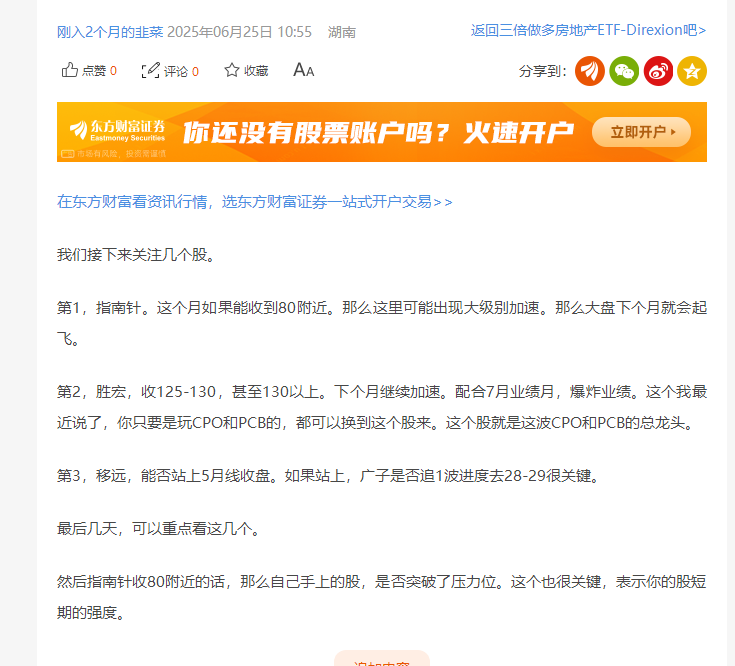Viewport: 735px width, 666px height.
Task: Open the Eastmoney Securities banner ad
Action: click(x=382, y=132)
